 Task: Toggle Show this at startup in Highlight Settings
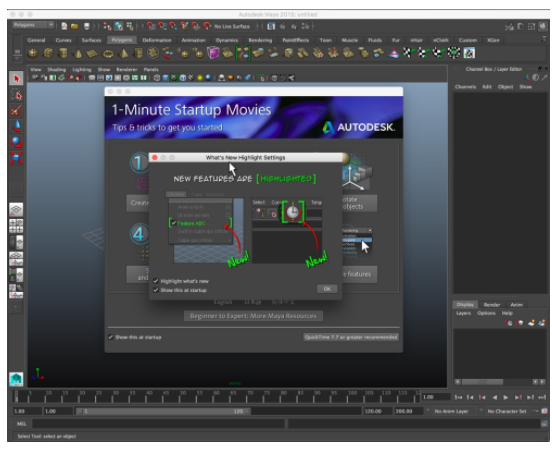[156, 290]
